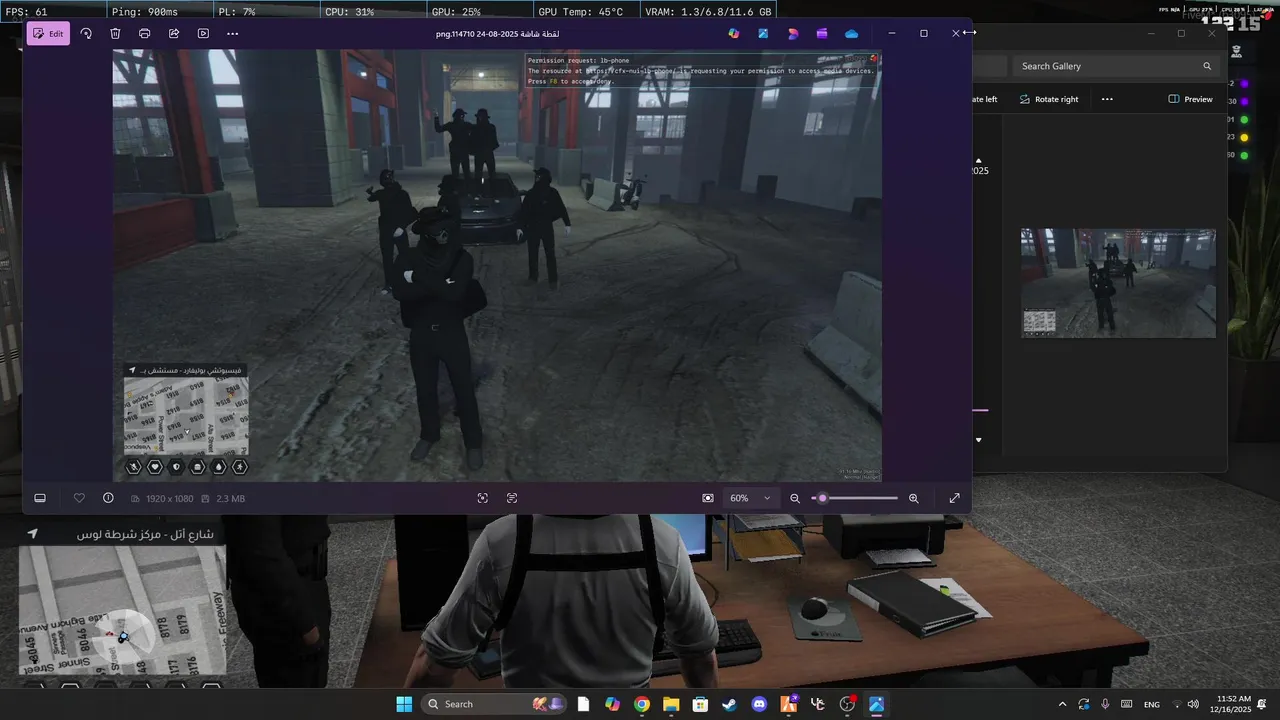Click the scan text icon in bottom bar
Viewport: 1280px width, 720px height.
[512, 498]
